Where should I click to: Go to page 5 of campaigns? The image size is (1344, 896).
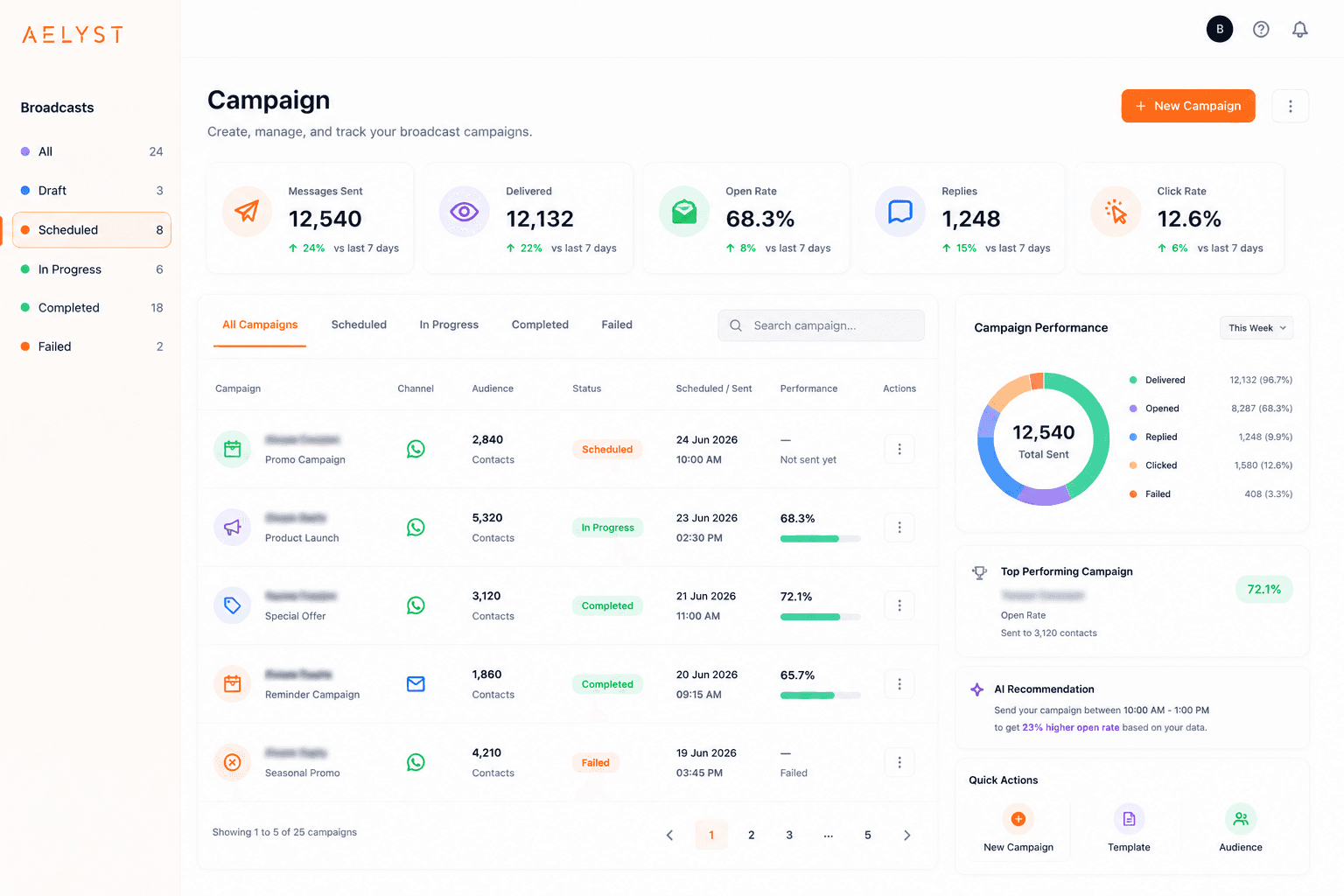[868, 836]
